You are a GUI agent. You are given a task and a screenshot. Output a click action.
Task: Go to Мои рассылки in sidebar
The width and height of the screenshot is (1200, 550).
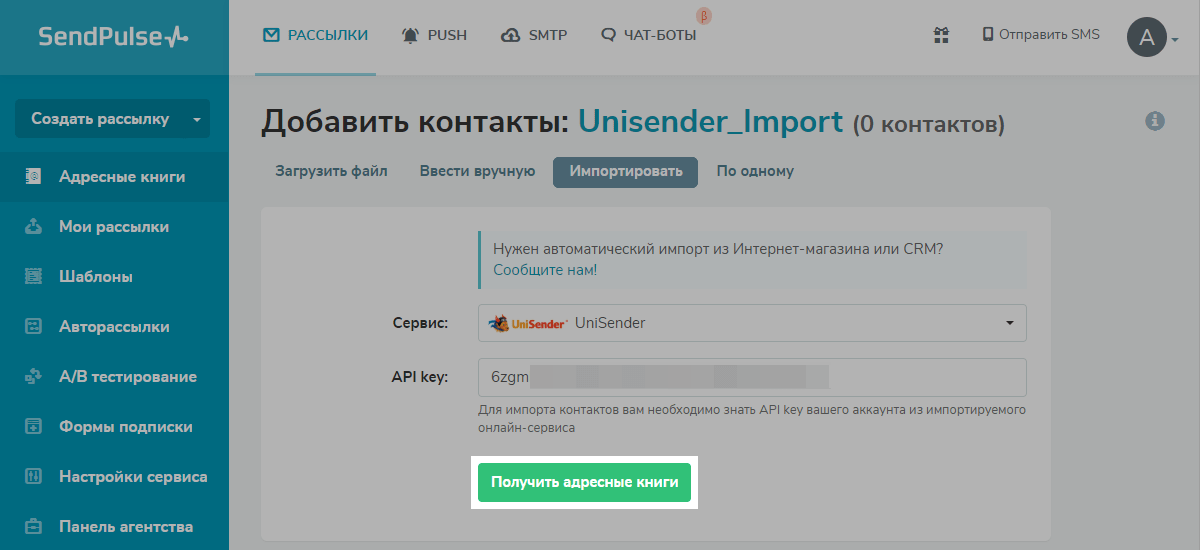[x=114, y=227]
